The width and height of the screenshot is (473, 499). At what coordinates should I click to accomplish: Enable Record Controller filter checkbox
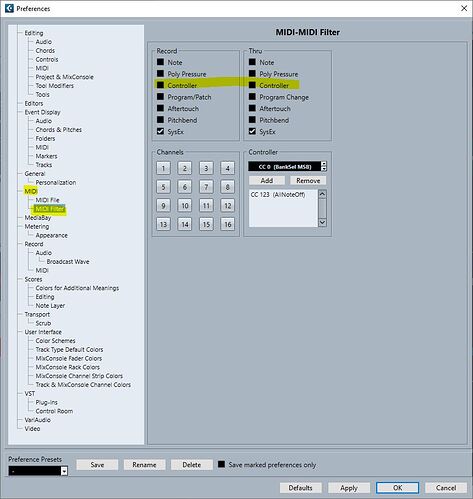point(161,85)
